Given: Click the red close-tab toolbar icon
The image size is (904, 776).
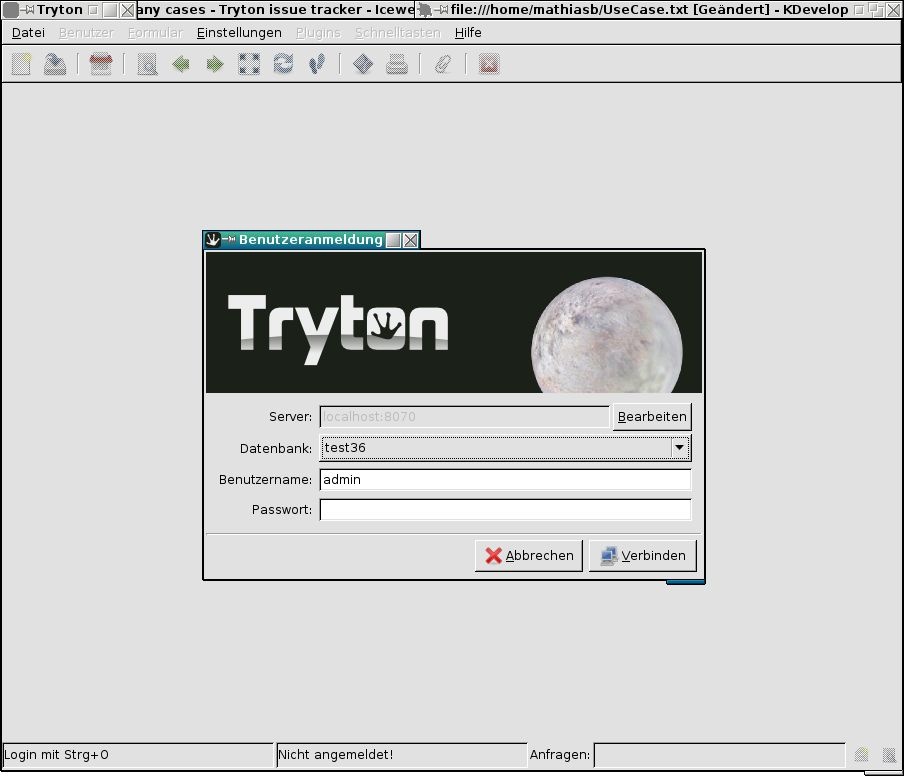Looking at the screenshot, I should coord(488,65).
